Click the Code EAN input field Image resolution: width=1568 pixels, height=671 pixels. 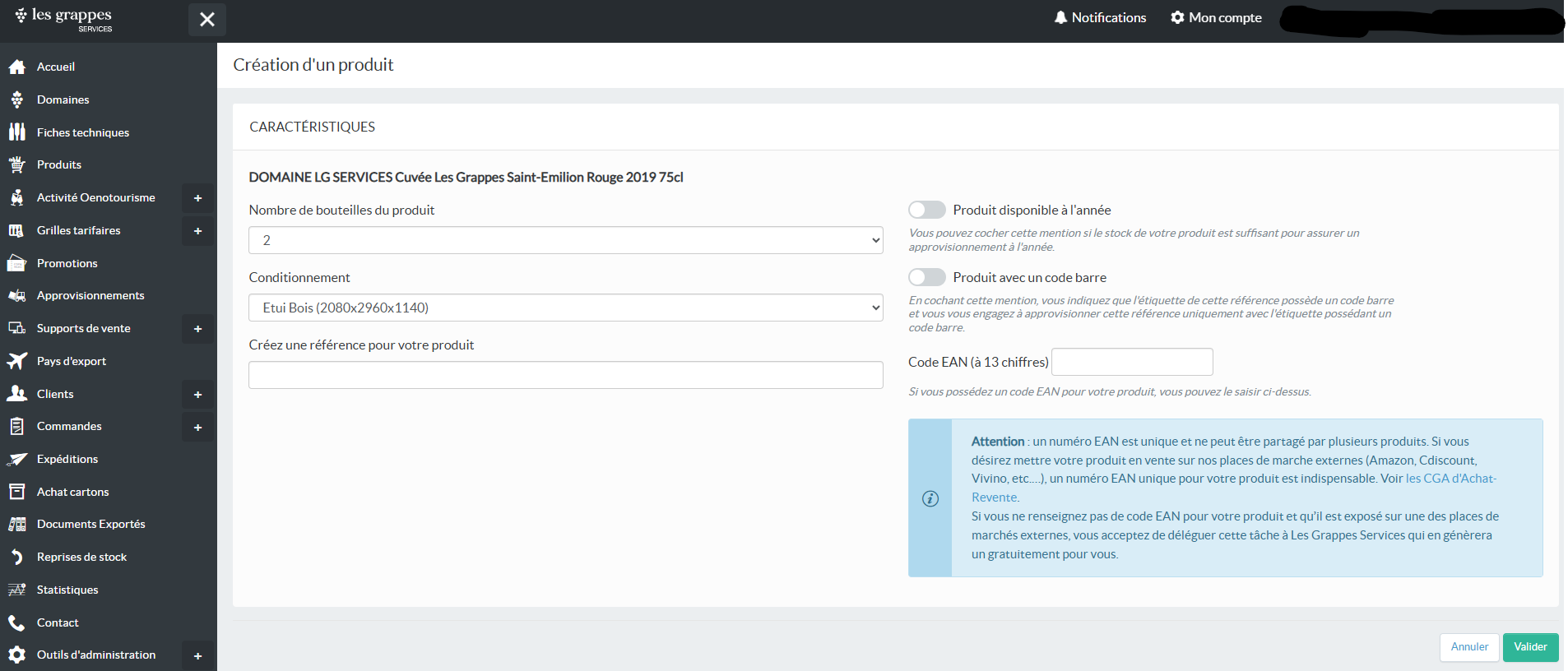tap(1132, 362)
